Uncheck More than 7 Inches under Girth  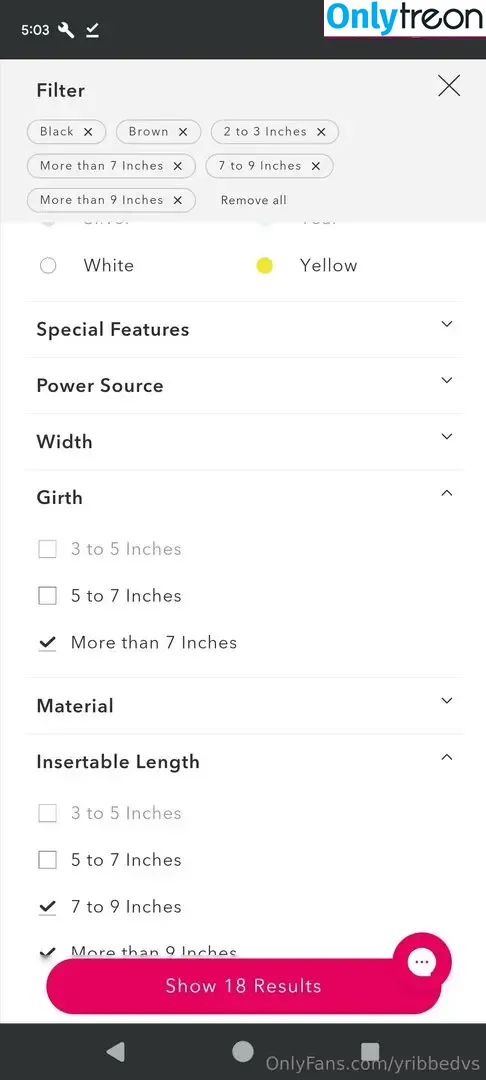(47, 643)
